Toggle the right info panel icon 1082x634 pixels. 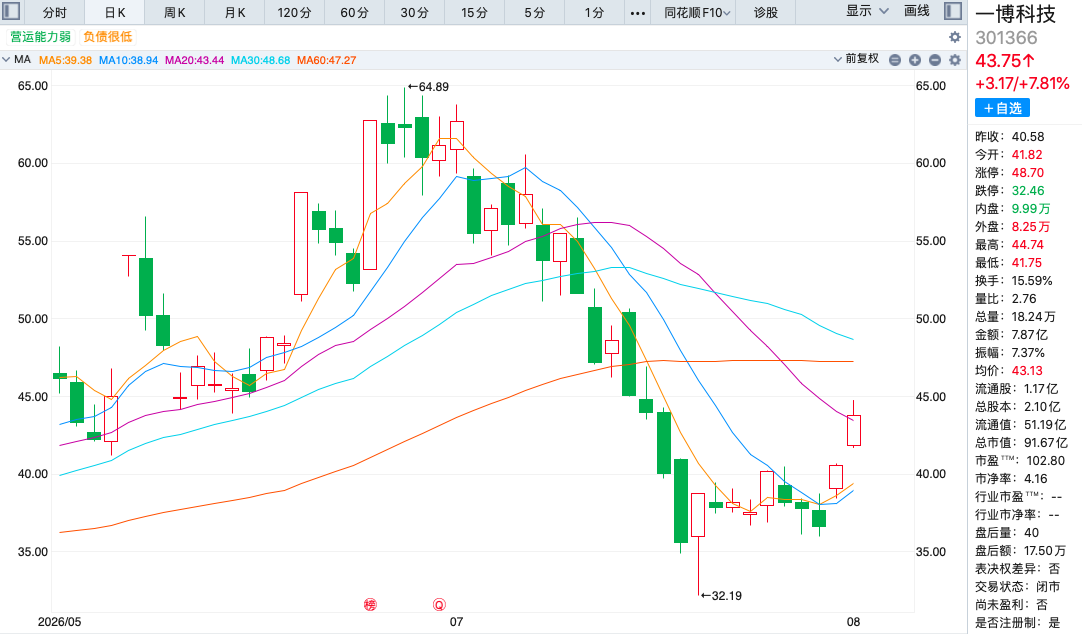point(953,11)
